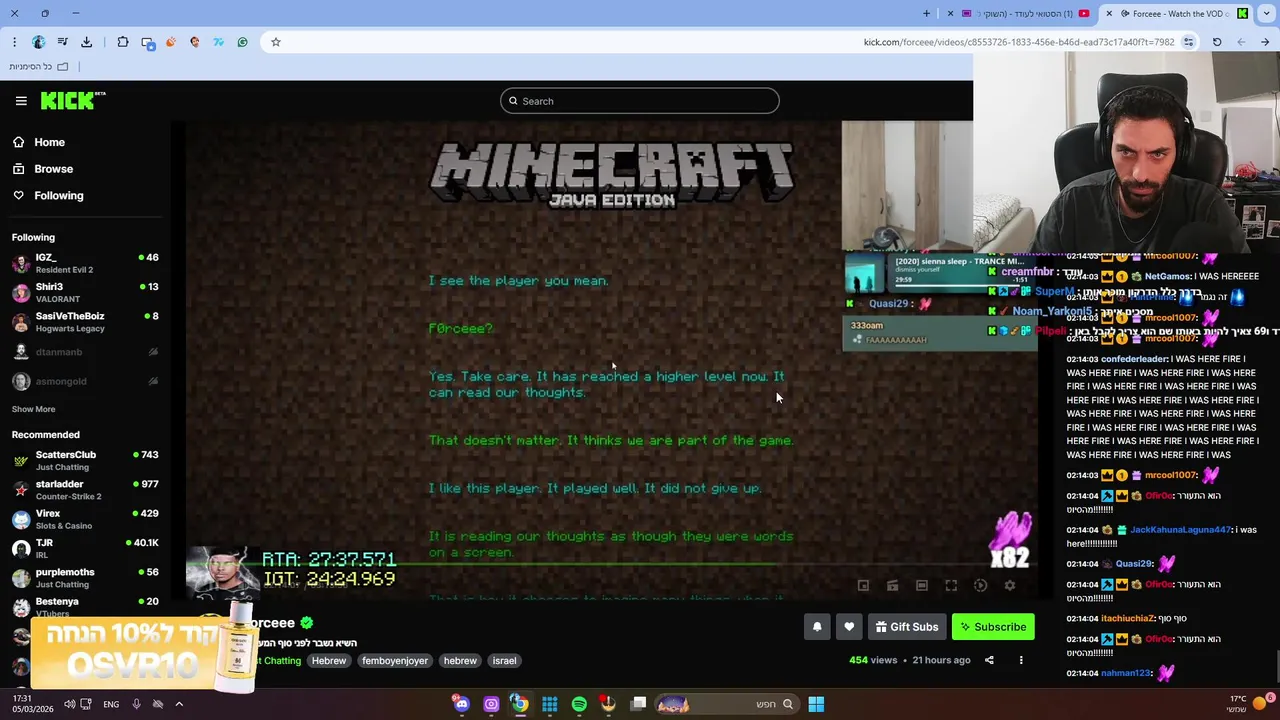The height and width of the screenshot is (720, 1280).
Task: Open the all bookmarks folder
Action: (38, 67)
